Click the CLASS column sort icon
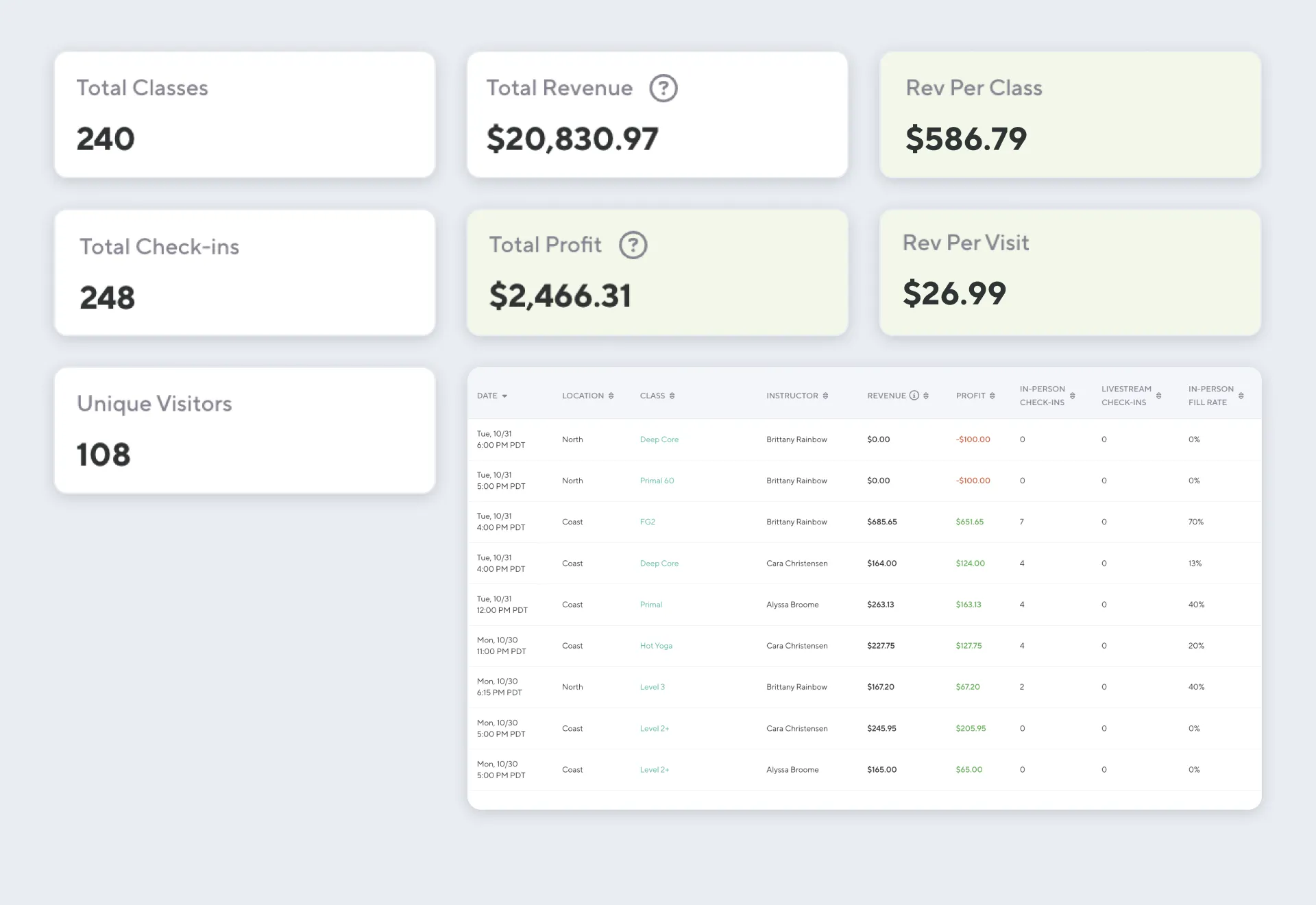The image size is (1316, 905). pos(672,396)
